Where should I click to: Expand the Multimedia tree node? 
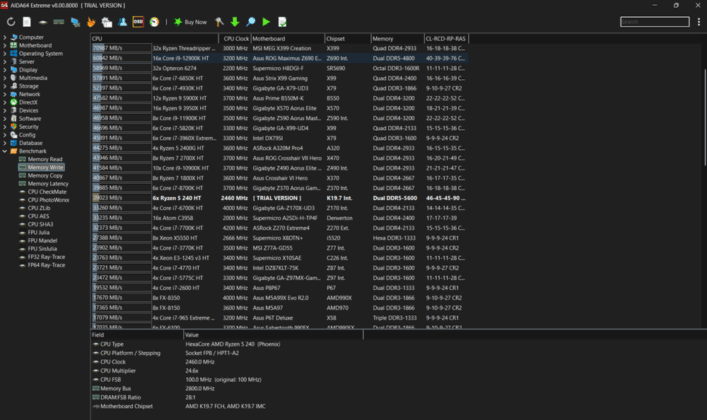click(x=5, y=78)
